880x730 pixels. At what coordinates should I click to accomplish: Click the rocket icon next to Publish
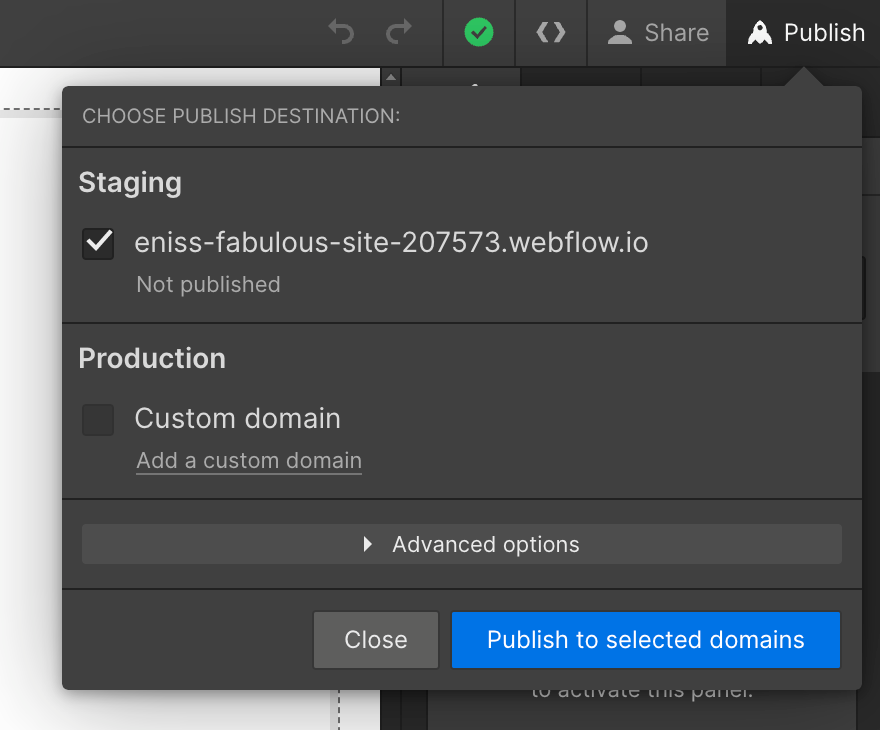point(761,31)
